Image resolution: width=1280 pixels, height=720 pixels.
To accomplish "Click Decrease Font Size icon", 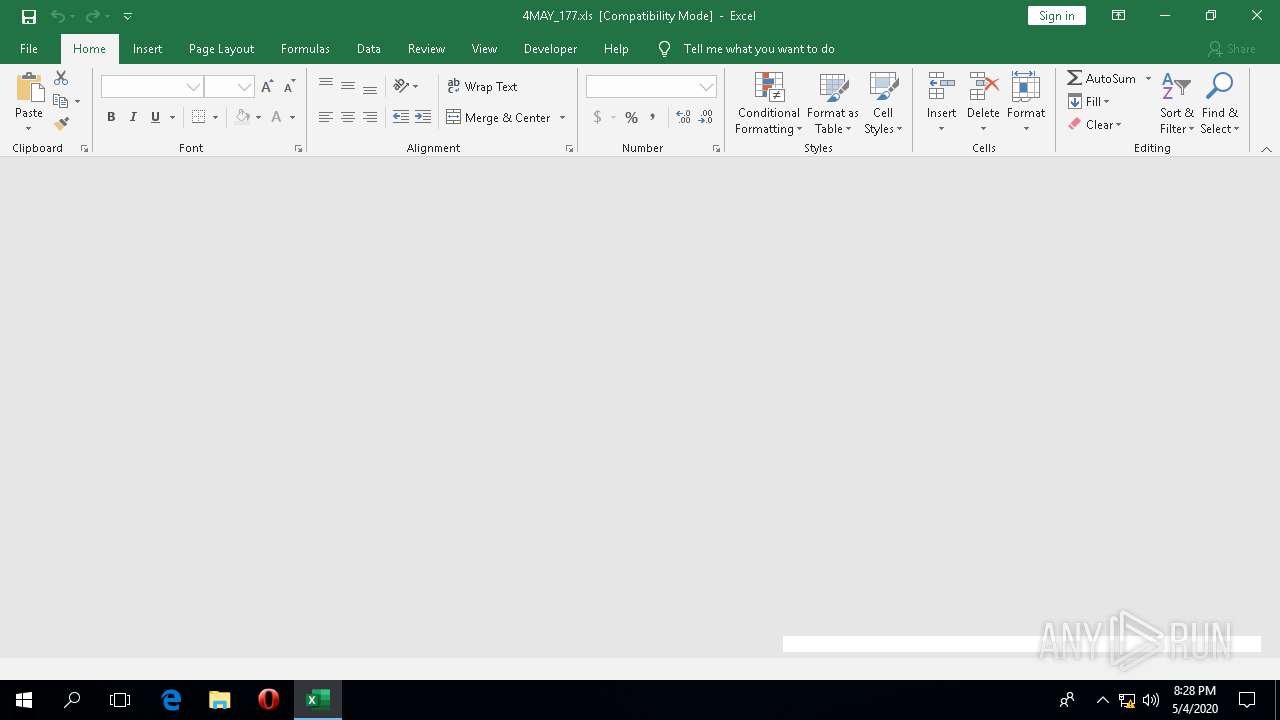I will click(x=289, y=87).
